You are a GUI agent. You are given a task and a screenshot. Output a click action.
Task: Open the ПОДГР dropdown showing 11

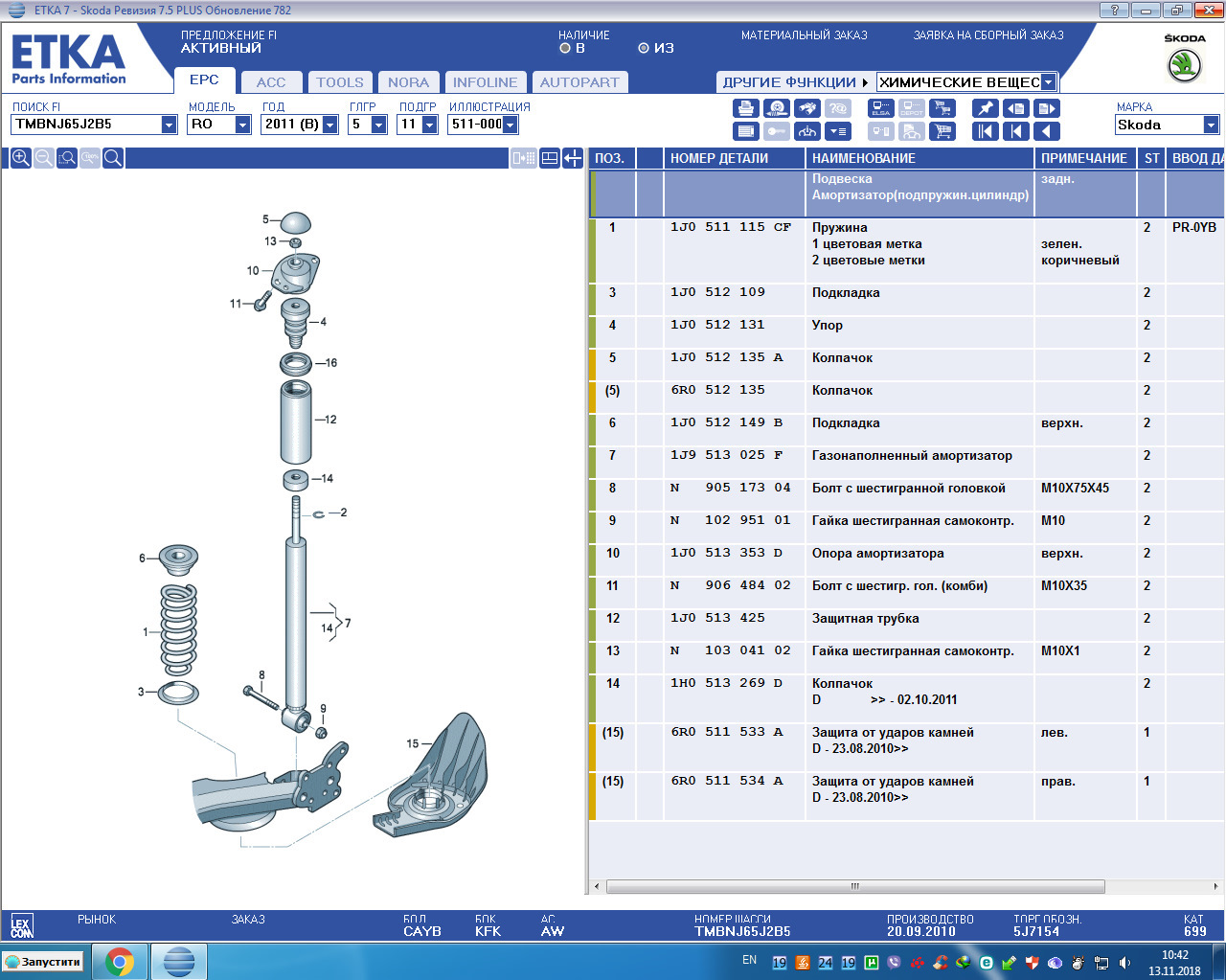tap(429, 125)
